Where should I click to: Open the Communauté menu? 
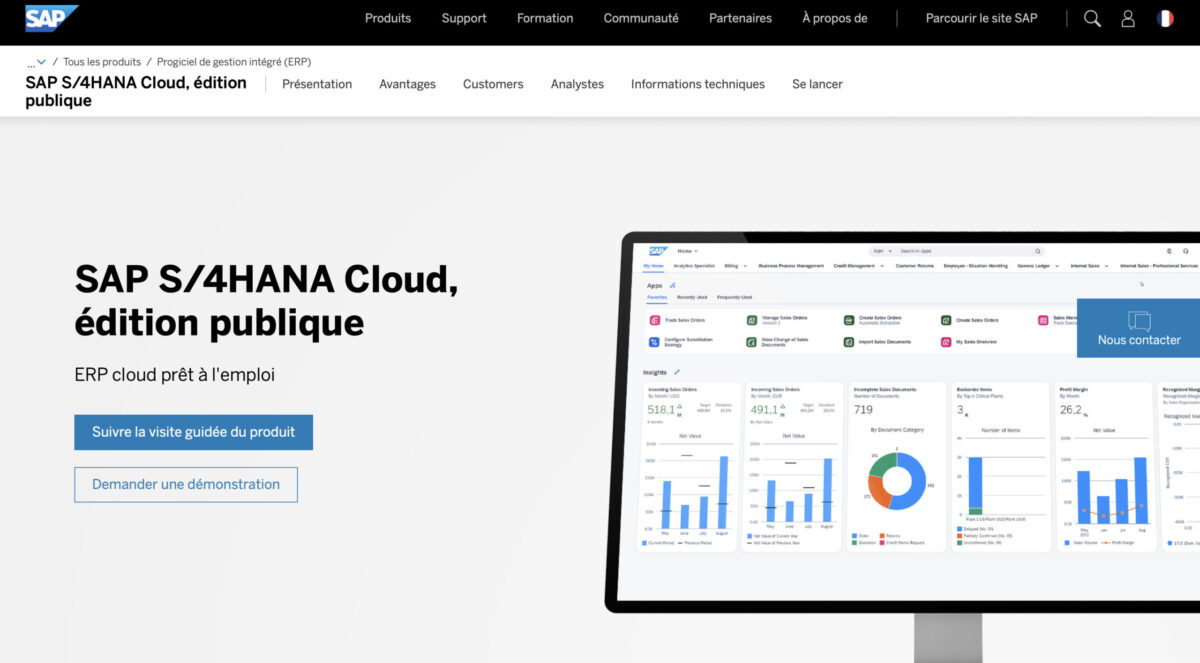[x=641, y=18]
